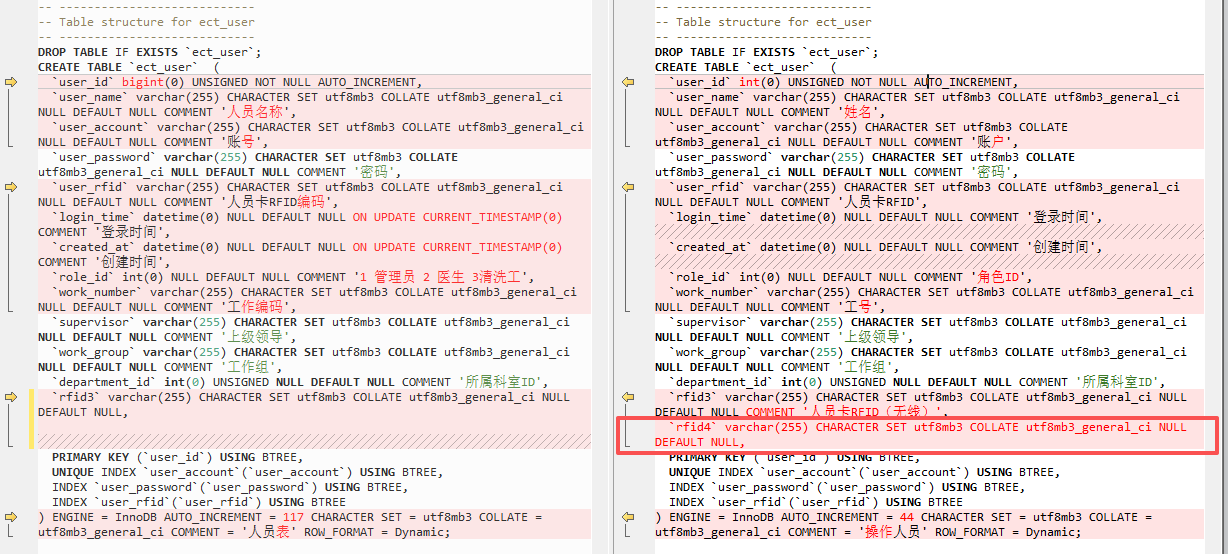Click the copy-left arrow beside user_id int(0) line
Viewport: 1228px width, 554px height.
(x=628, y=82)
